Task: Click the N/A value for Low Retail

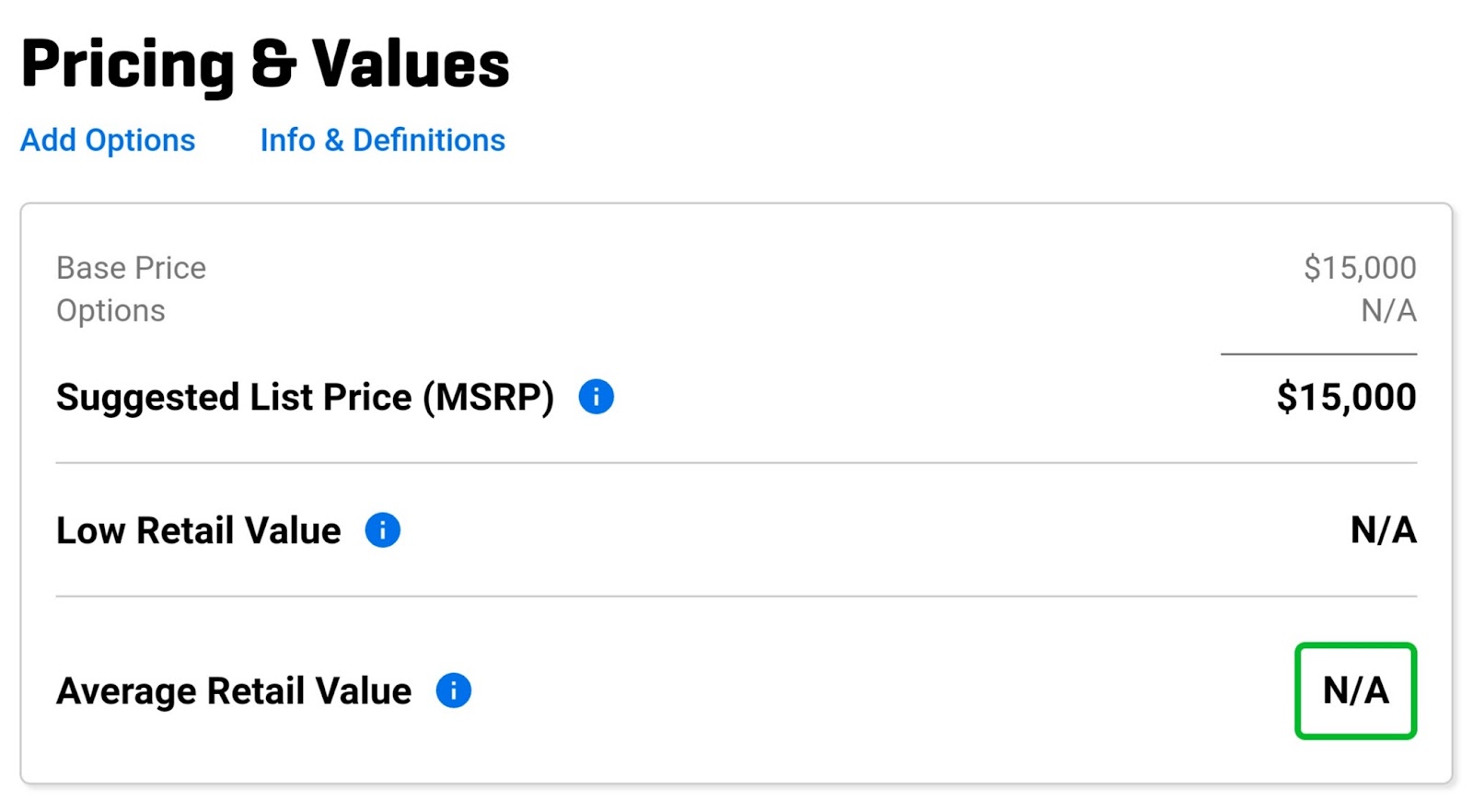Action: 1383,530
